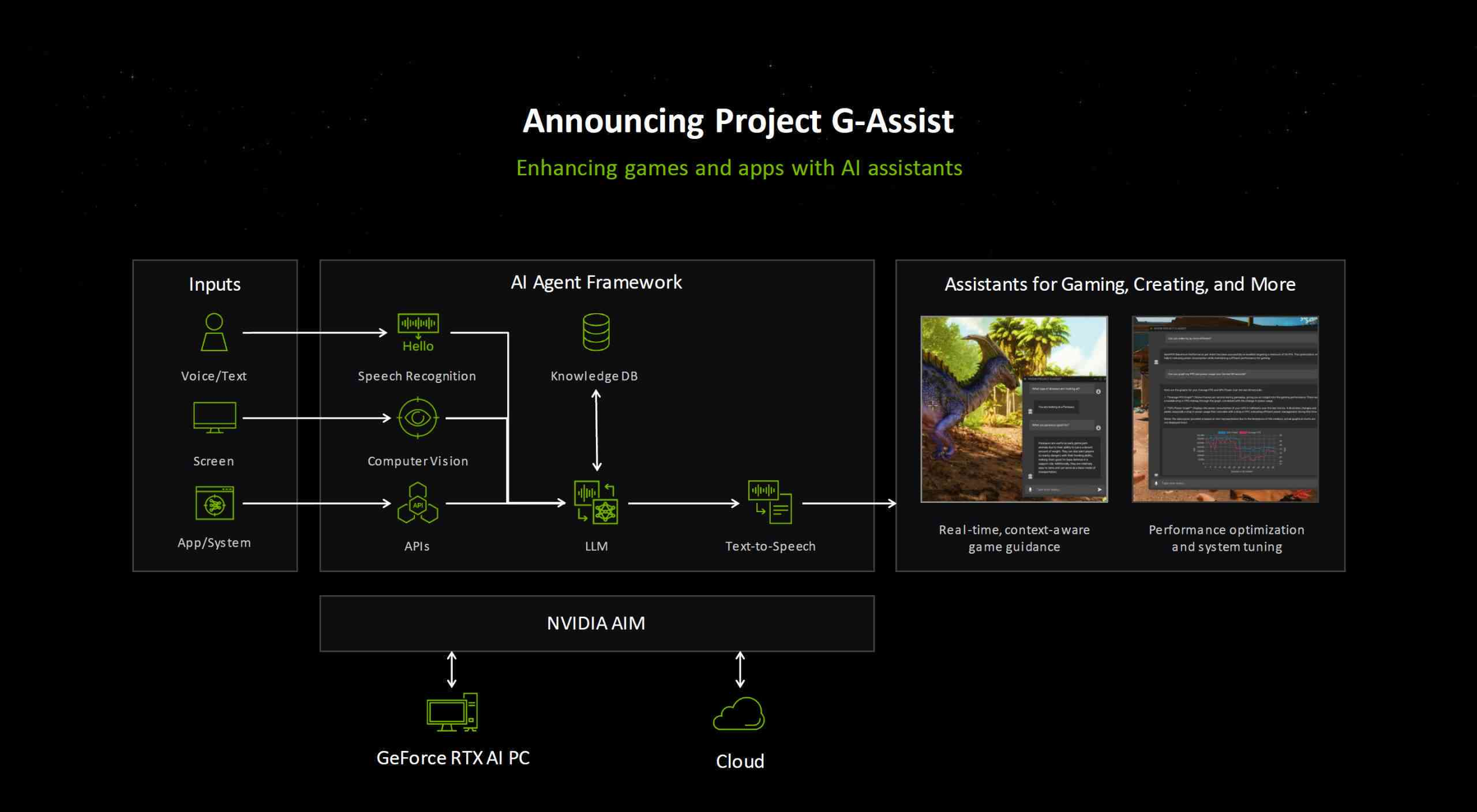Click the Voice/Text person icon
Viewport: 1477px width, 812px height.
click(x=214, y=332)
